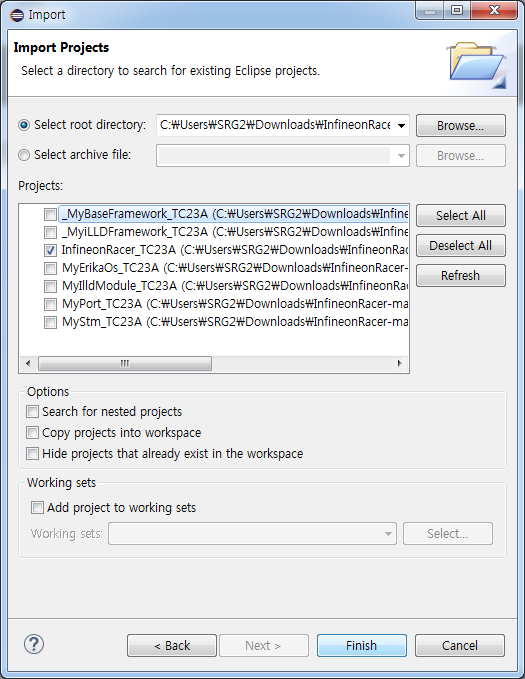Check the _MyBaseFramework_TC23A project checkbox
The image size is (525, 679).
(x=50, y=214)
